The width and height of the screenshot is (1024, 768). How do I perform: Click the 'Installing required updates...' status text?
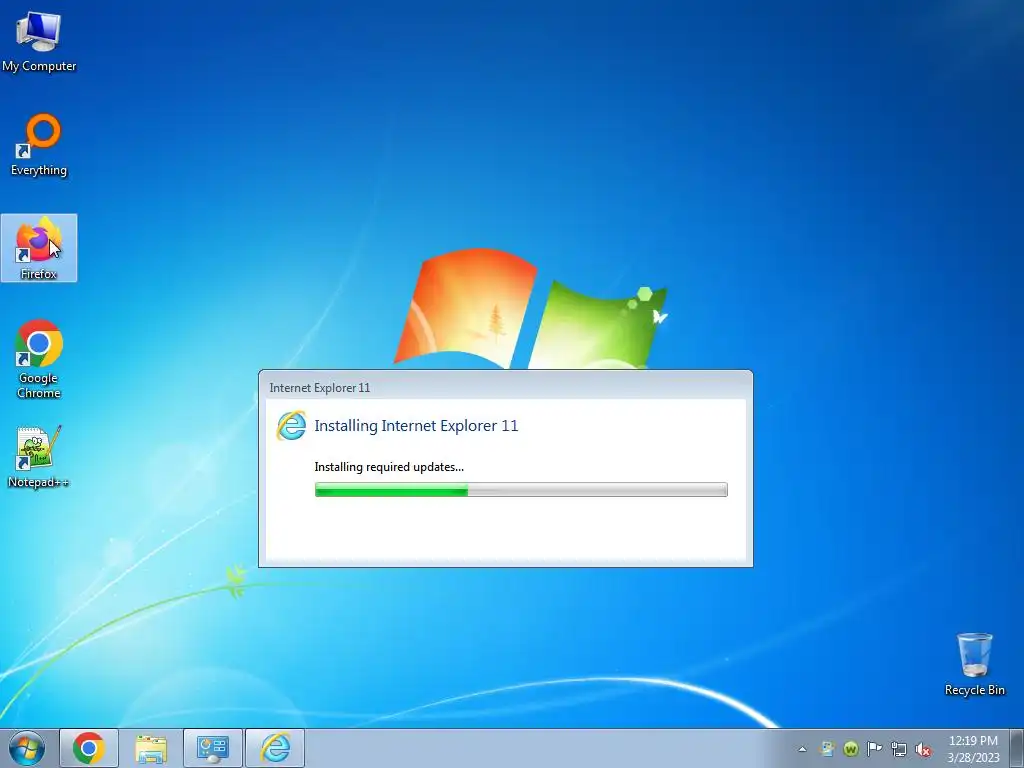click(389, 467)
